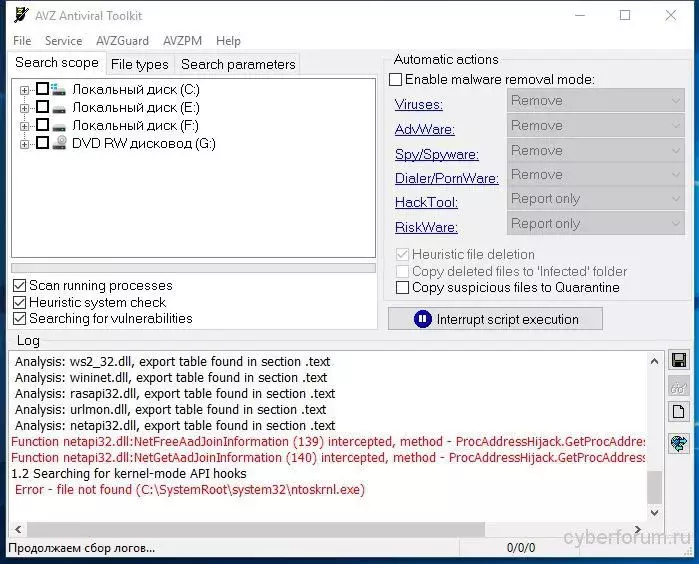The image size is (699, 564).
Task: Click the drive F: disk icon
Action: coord(58,127)
